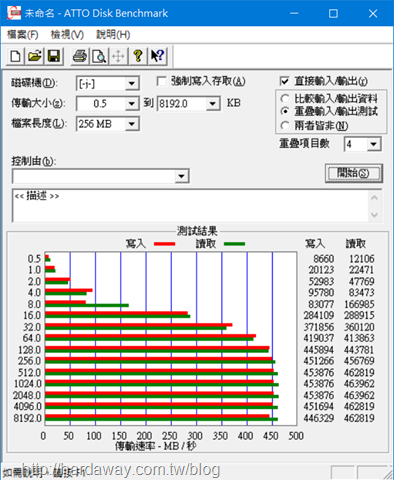
Task: Select 重疊輸入/輸出測試 radio button
Action: [285, 111]
